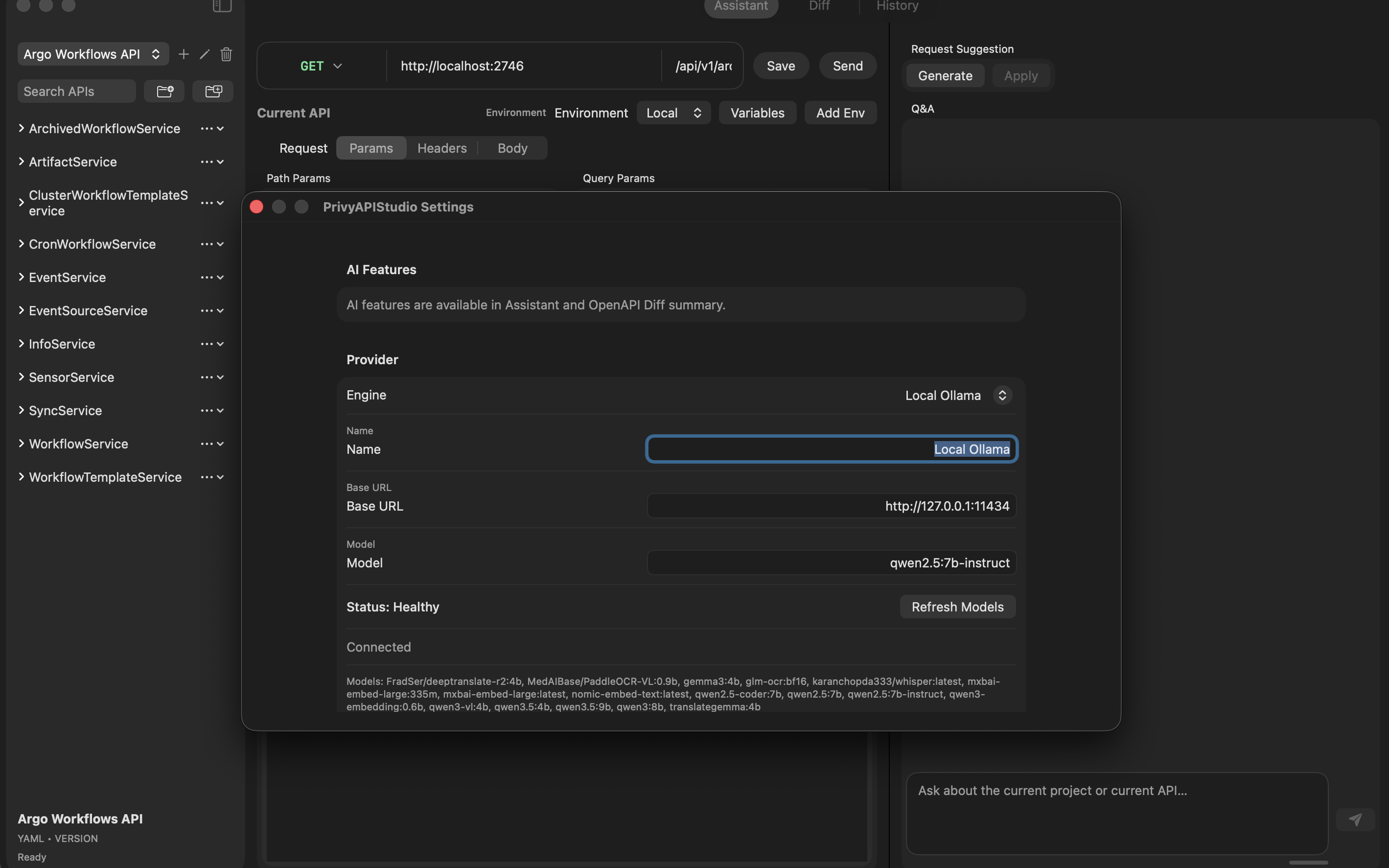This screenshot has width=1389, height=868.
Task: Click the plus icon to add project
Action: tap(184, 54)
